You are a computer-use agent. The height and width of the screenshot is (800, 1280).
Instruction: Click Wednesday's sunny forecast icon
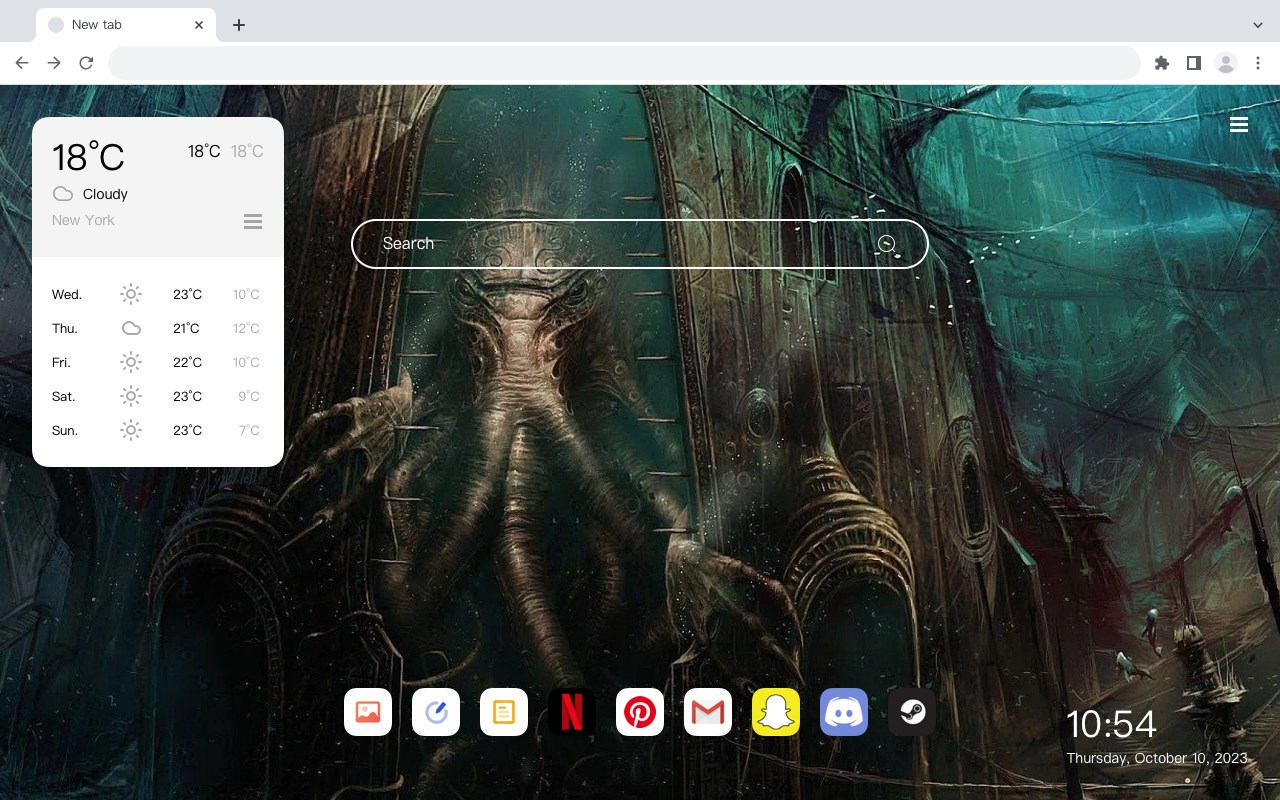point(131,294)
